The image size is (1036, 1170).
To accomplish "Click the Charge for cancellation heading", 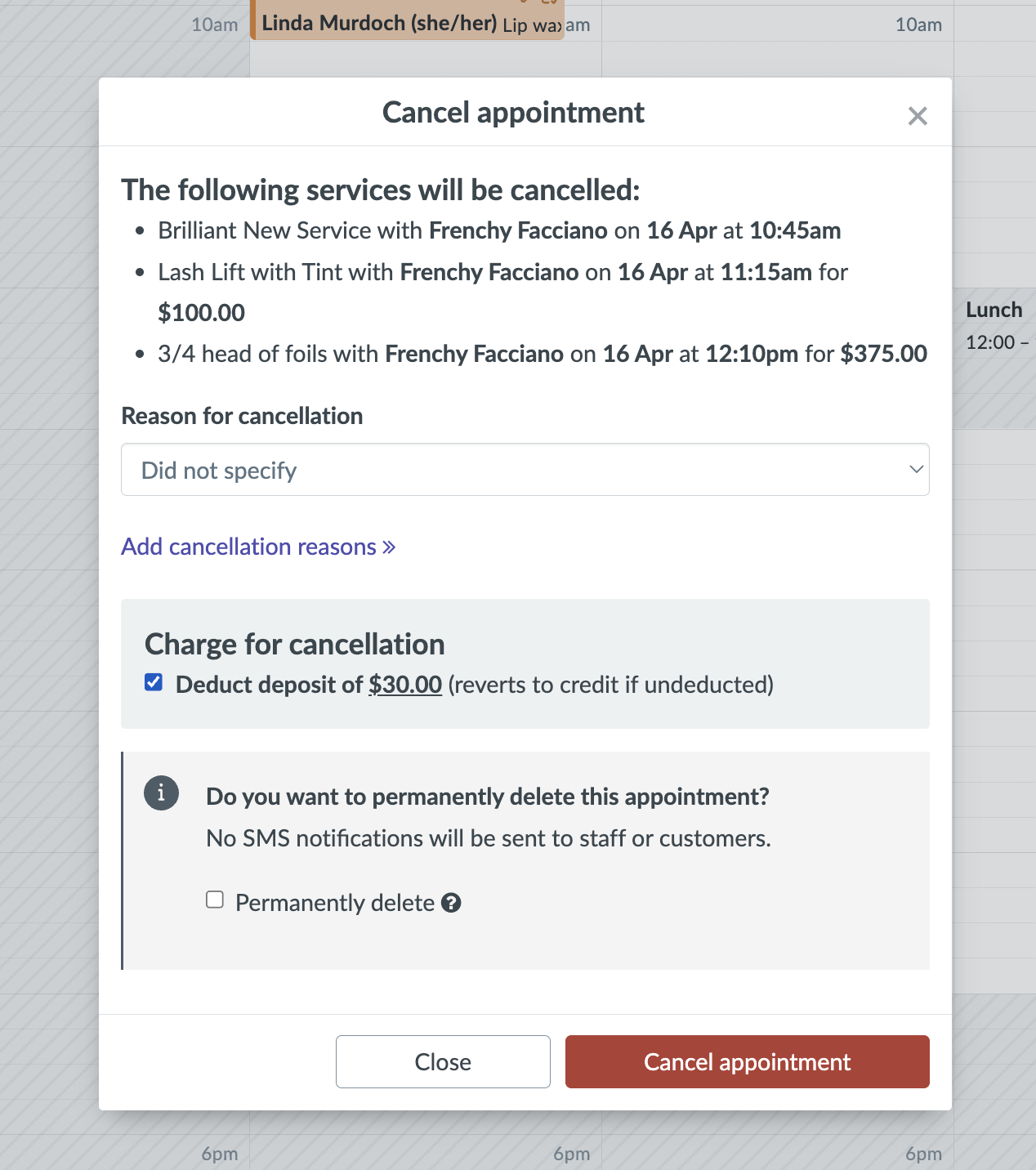I will (x=294, y=645).
